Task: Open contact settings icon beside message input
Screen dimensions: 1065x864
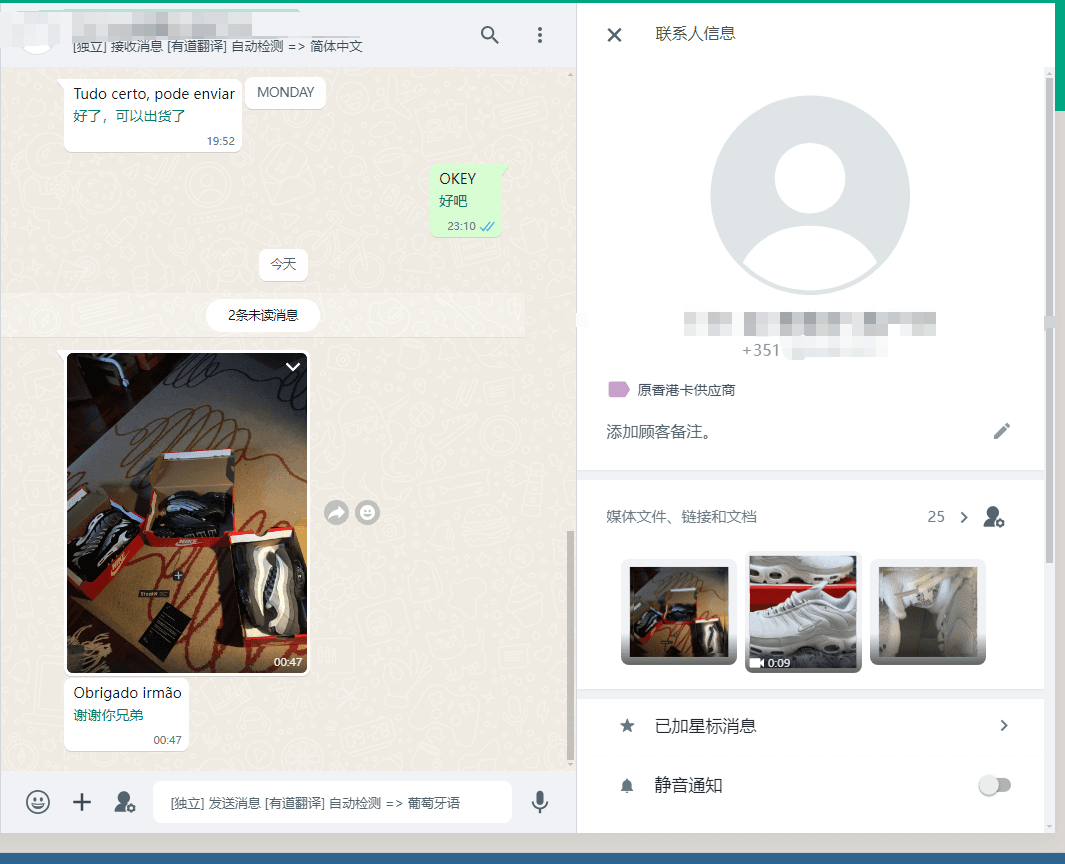Action: pyautogui.click(x=125, y=802)
